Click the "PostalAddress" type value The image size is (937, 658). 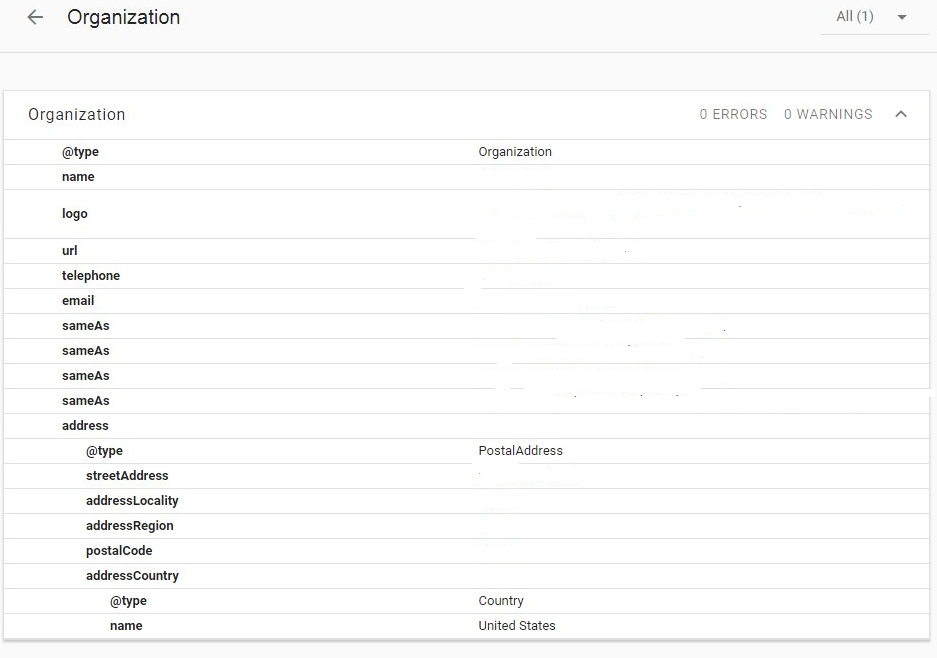(520, 451)
